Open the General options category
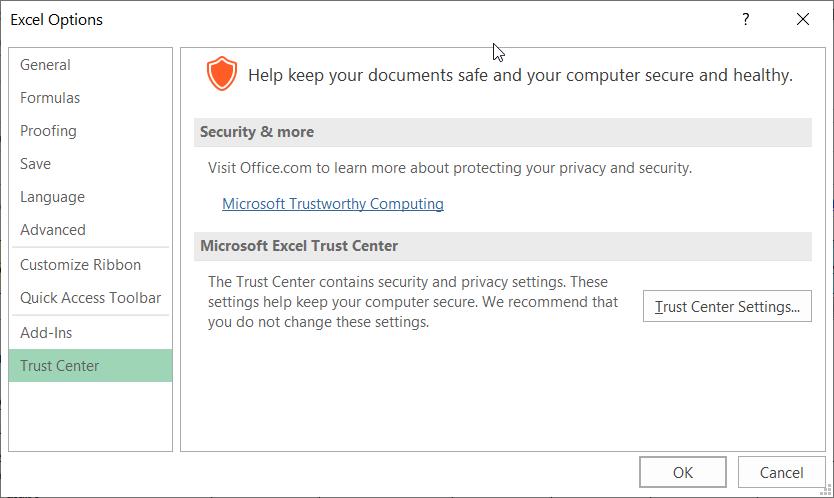This screenshot has width=834, height=498. 45,65
